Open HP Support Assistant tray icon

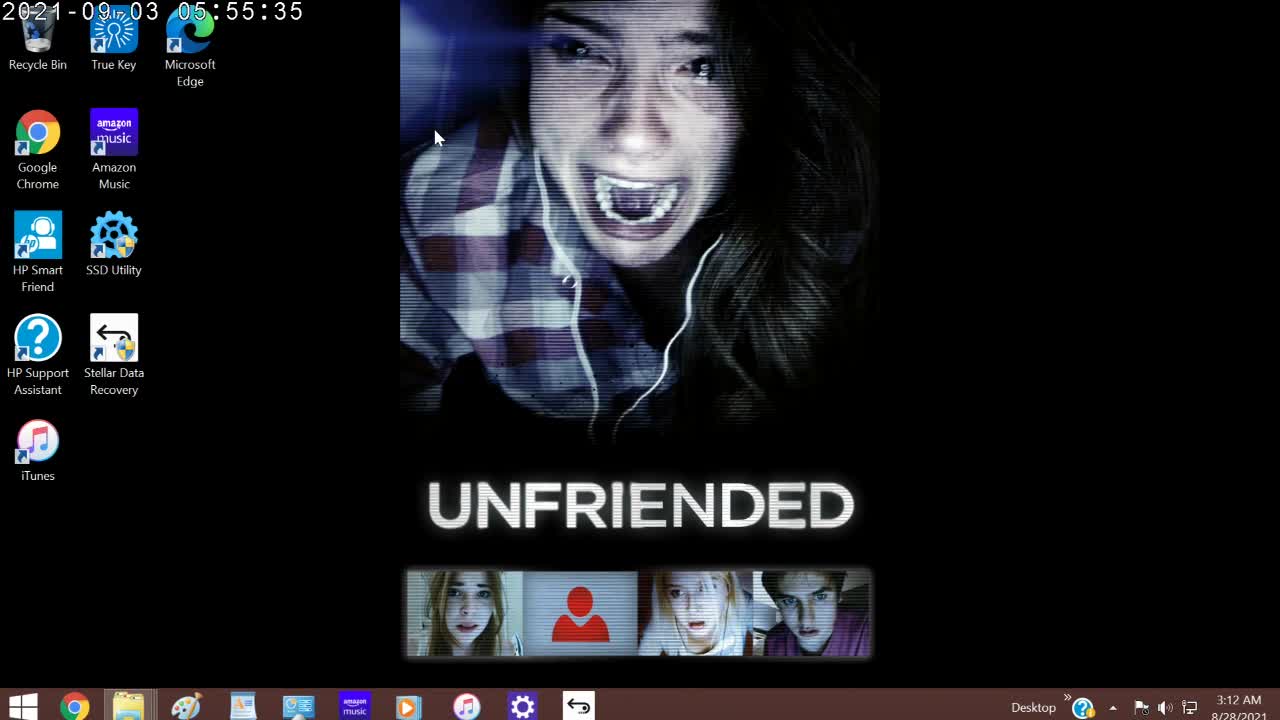click(x=1083, y=708)
